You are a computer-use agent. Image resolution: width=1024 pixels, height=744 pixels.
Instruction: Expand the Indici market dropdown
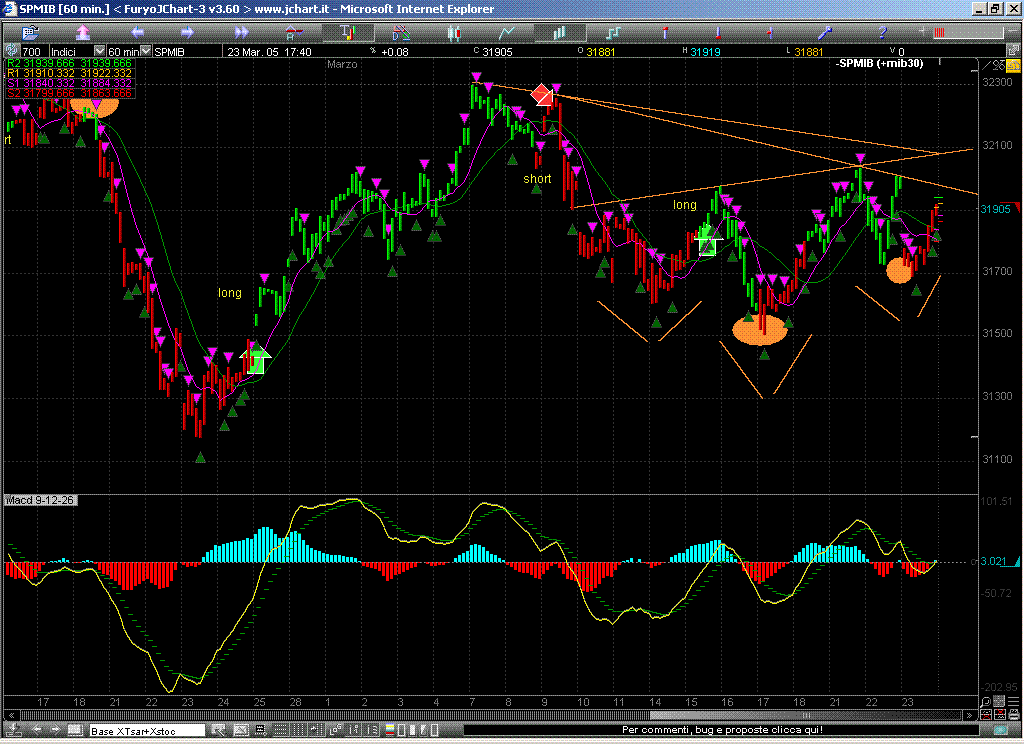99,51
